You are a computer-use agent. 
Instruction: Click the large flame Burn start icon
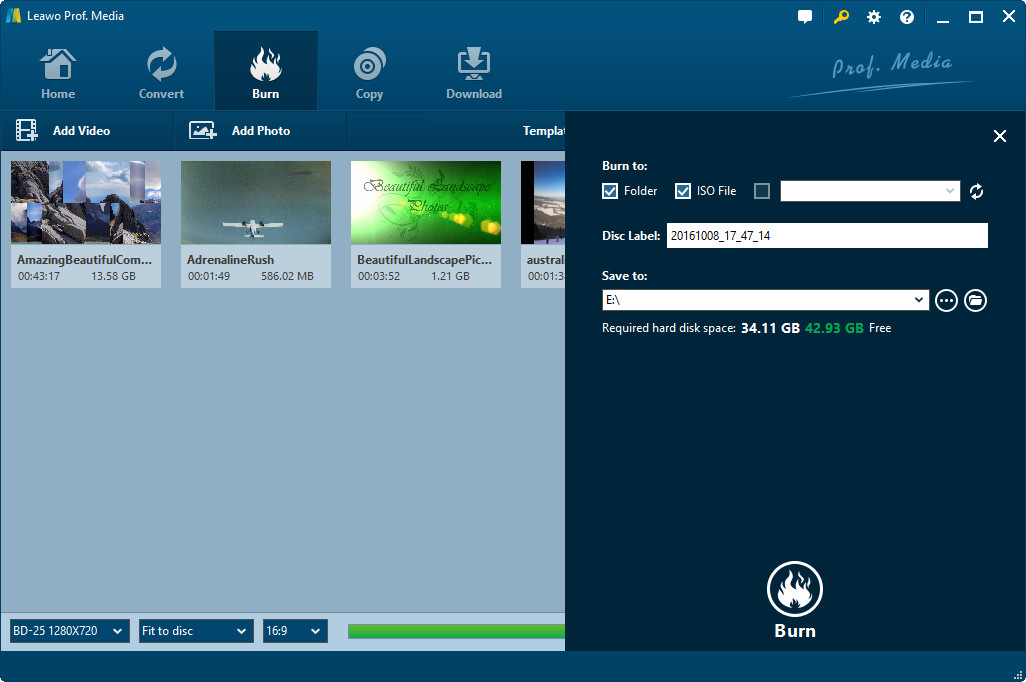click(794, 589)
